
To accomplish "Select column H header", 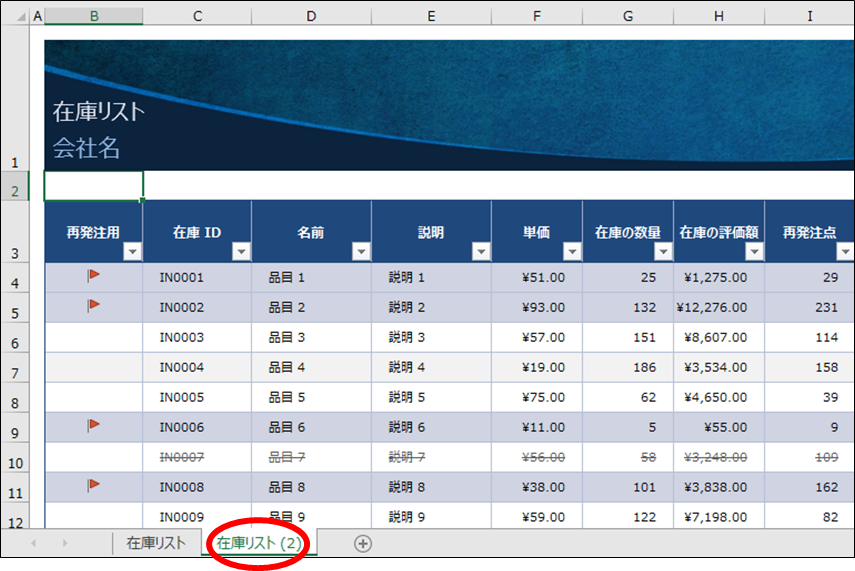I will [x=719, y=16].
